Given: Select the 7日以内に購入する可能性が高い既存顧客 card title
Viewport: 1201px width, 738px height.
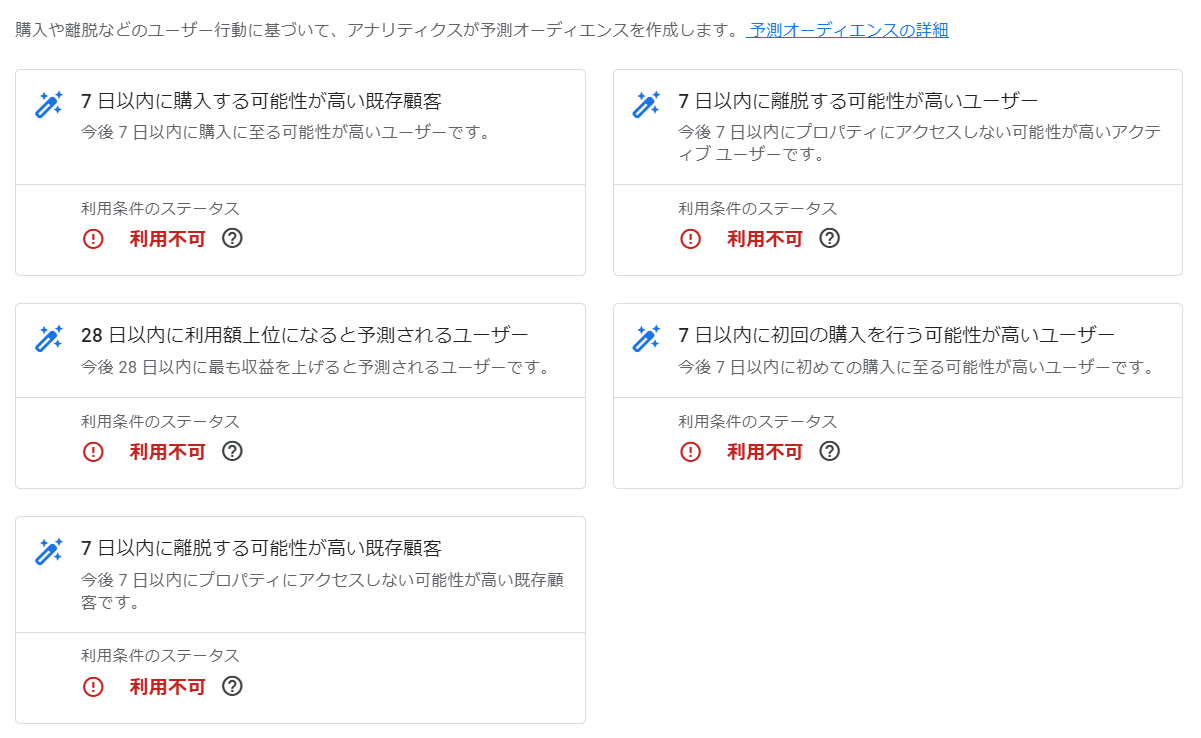Looking at the screenshot, I should click(261, 101).
